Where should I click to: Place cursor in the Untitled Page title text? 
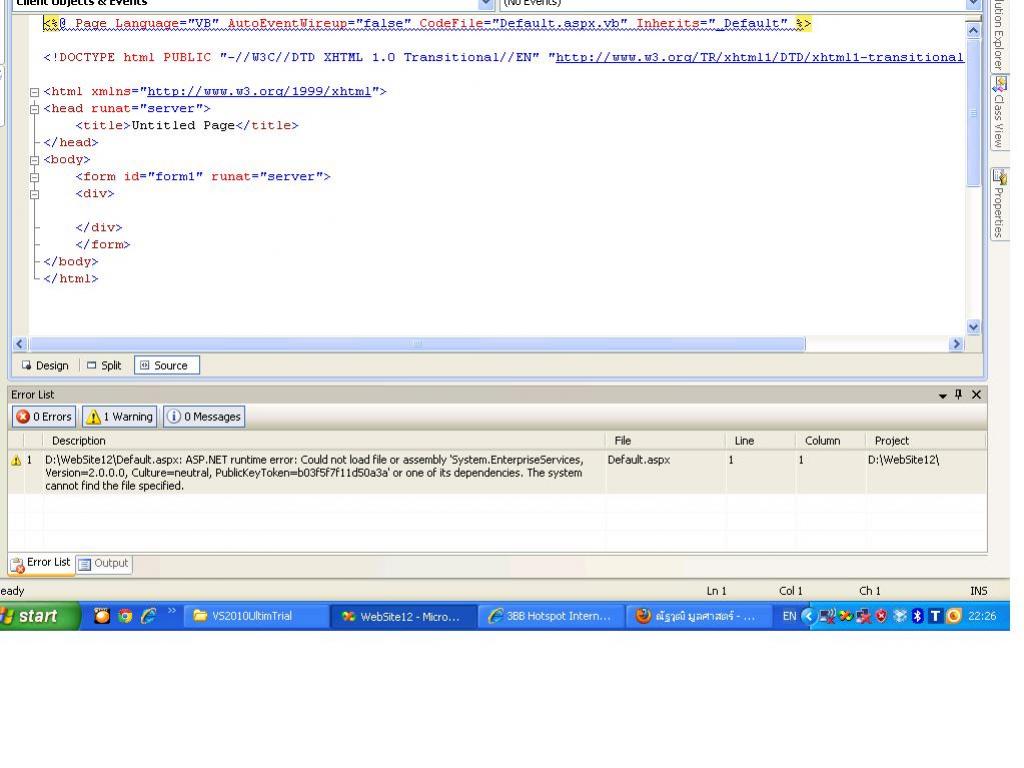click(183, 125)
